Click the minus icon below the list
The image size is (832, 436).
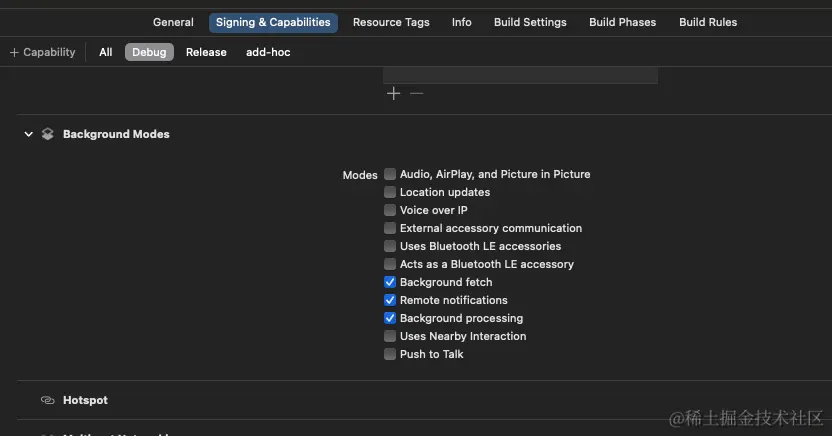point(417,93)
